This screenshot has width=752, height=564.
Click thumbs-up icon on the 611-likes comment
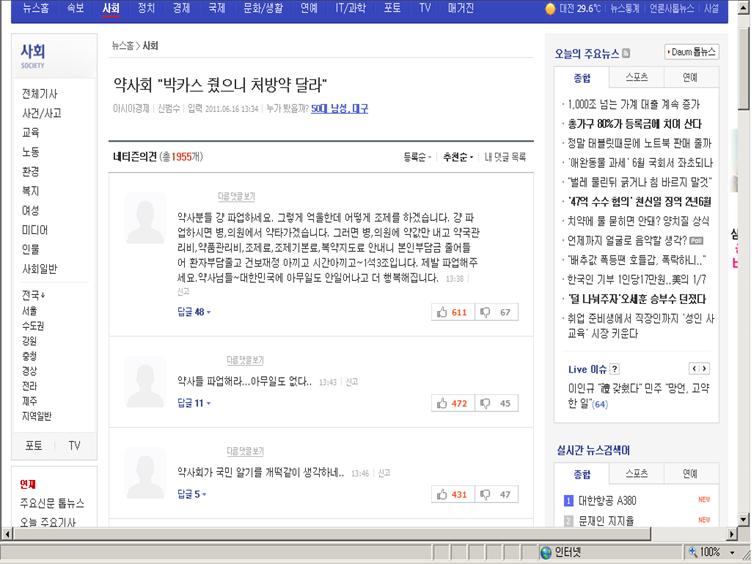click(x=441, y=313)
